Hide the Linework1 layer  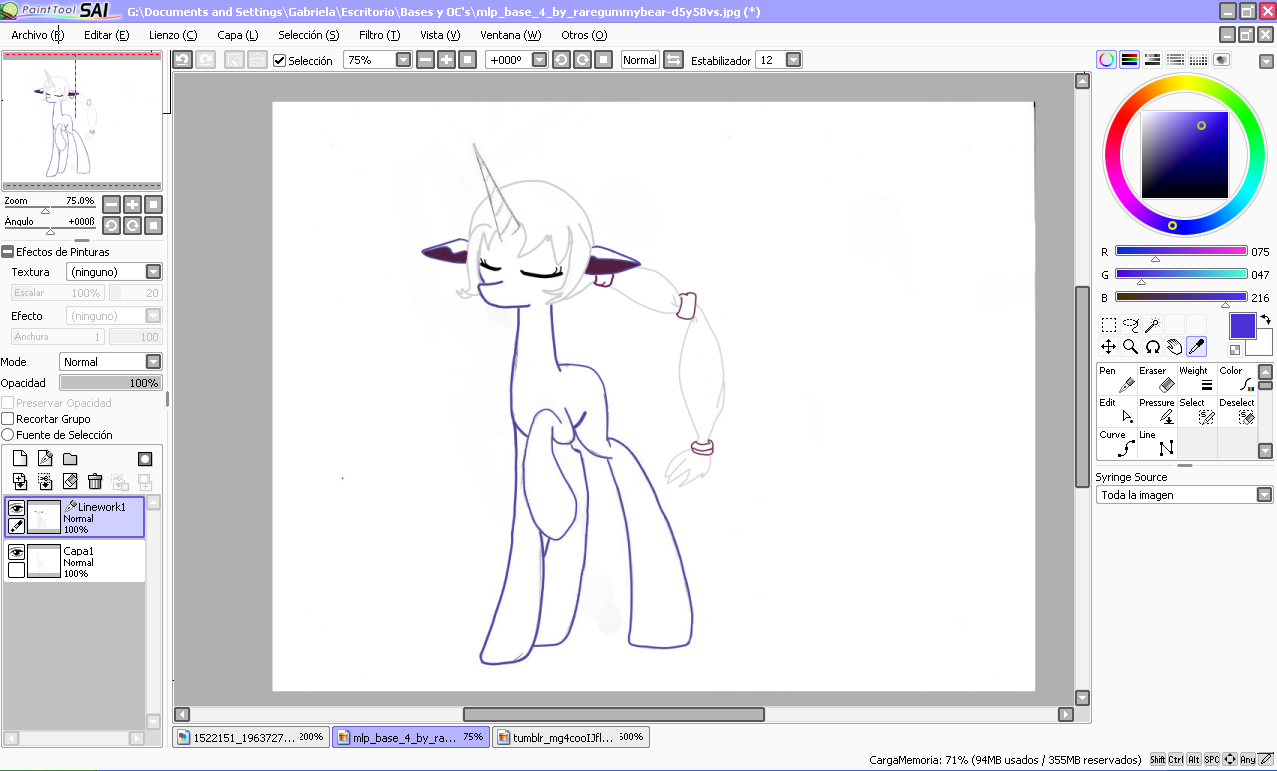click(x=17, y=507)
